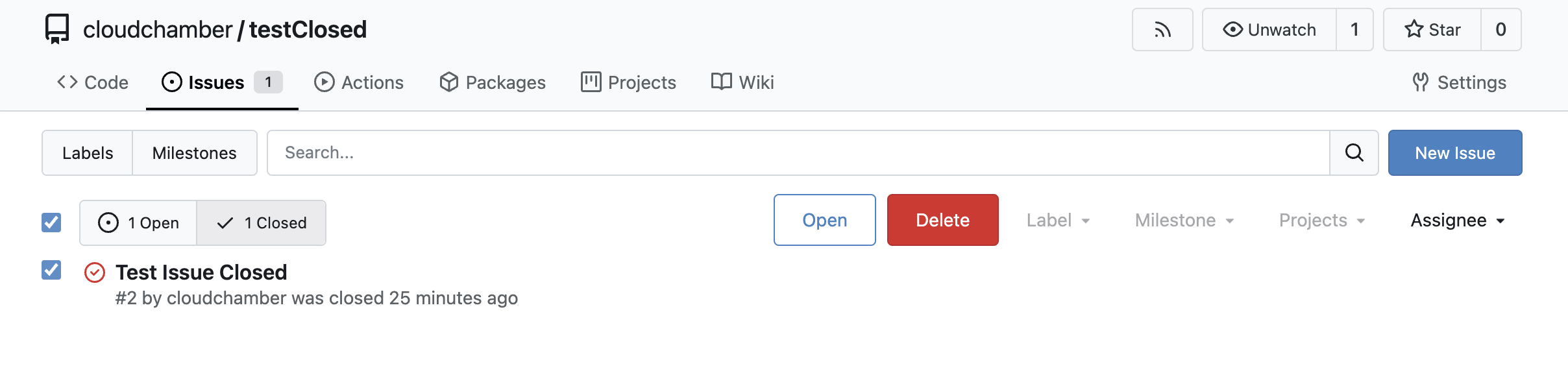Go to the Wiki tab

(742, 82)
